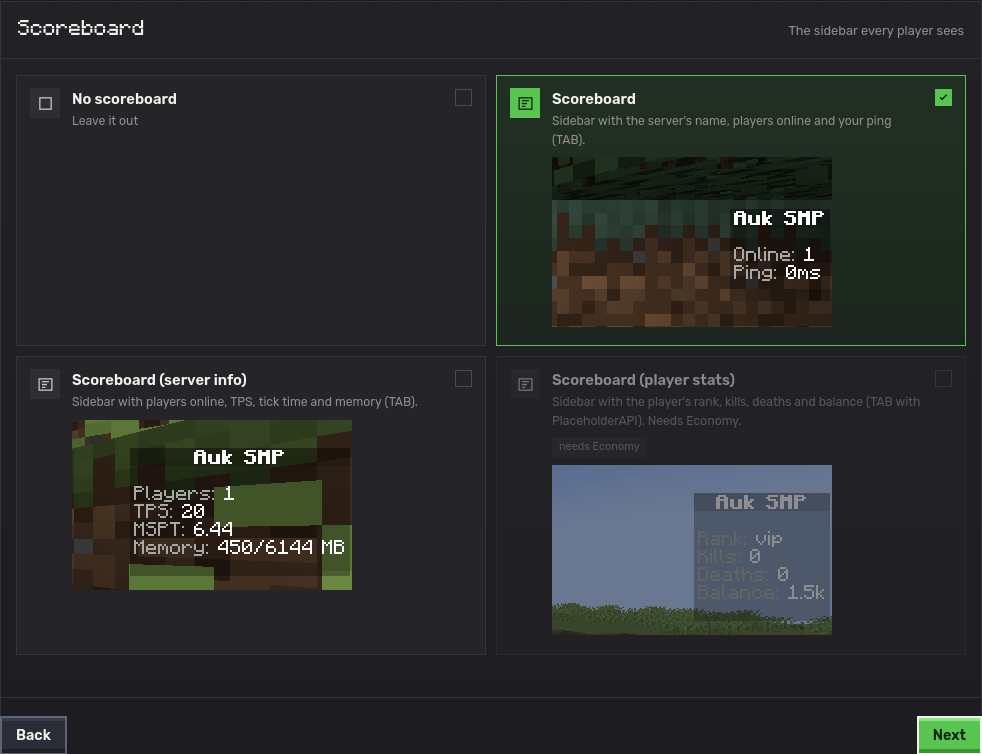Click the Scoreboard (server info) icon
982x754 pixels.
click(x=45, y=385)
